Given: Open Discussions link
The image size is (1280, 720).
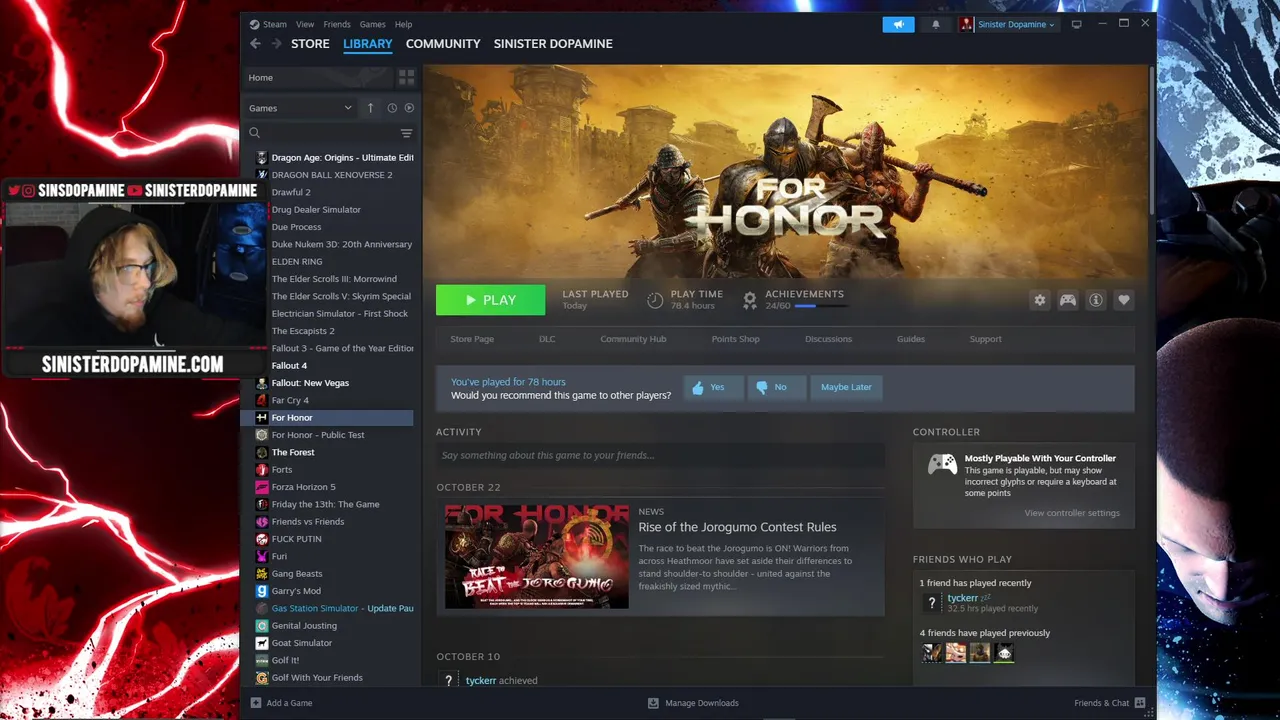Looking at the screenshot, I should tap(828, 339).
